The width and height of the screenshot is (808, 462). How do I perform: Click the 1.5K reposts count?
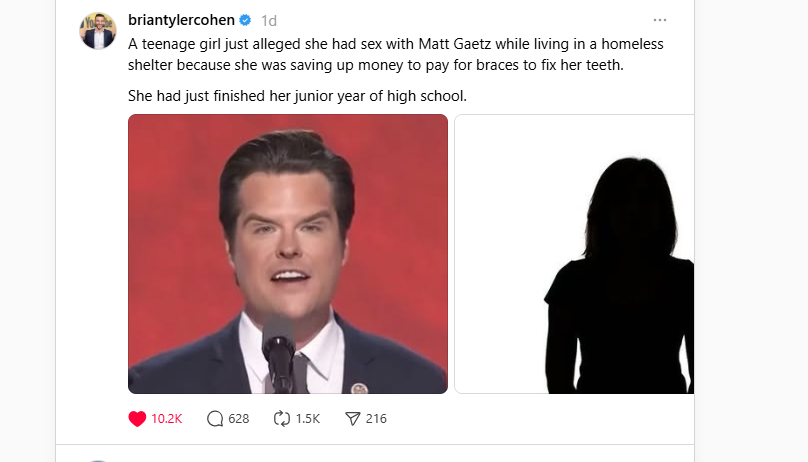[308, 419]
